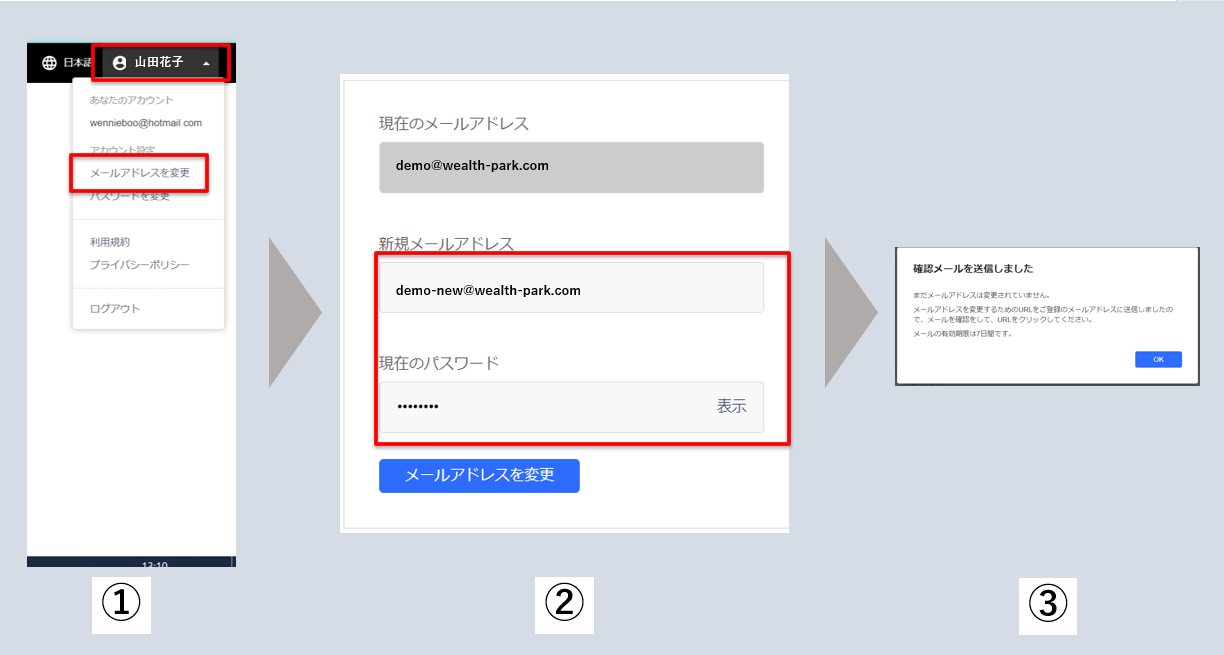The width and height of the screenshot is (1224, 655).
Task: Choose パスワードを変更 from the account menu
Action: pos(130,196)
